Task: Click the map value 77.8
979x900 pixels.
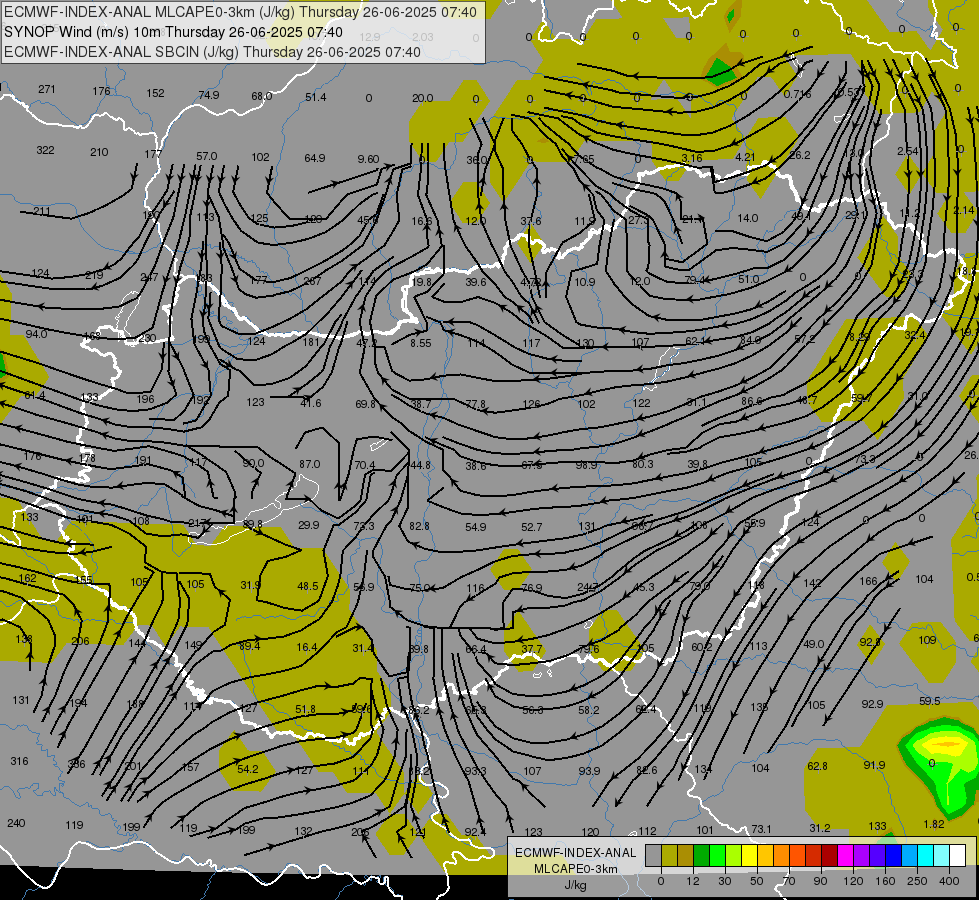Action: (x=476, y=404)
